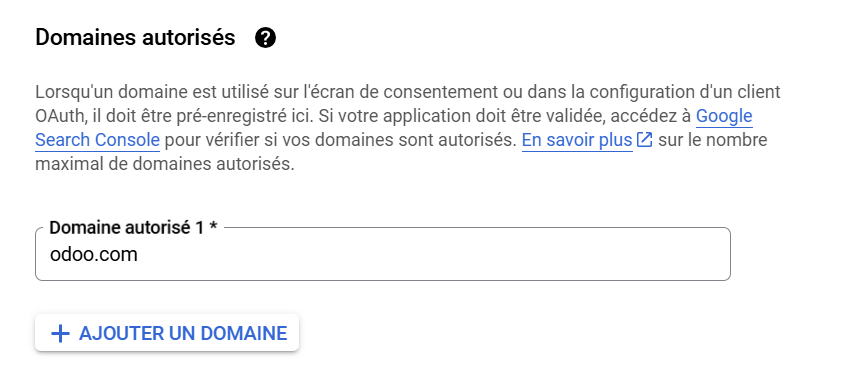852x374 pixels.
Task: Open help tooltip beside Domaines autorisés heading
Action: pyautogui.click(x=265, y=38)
